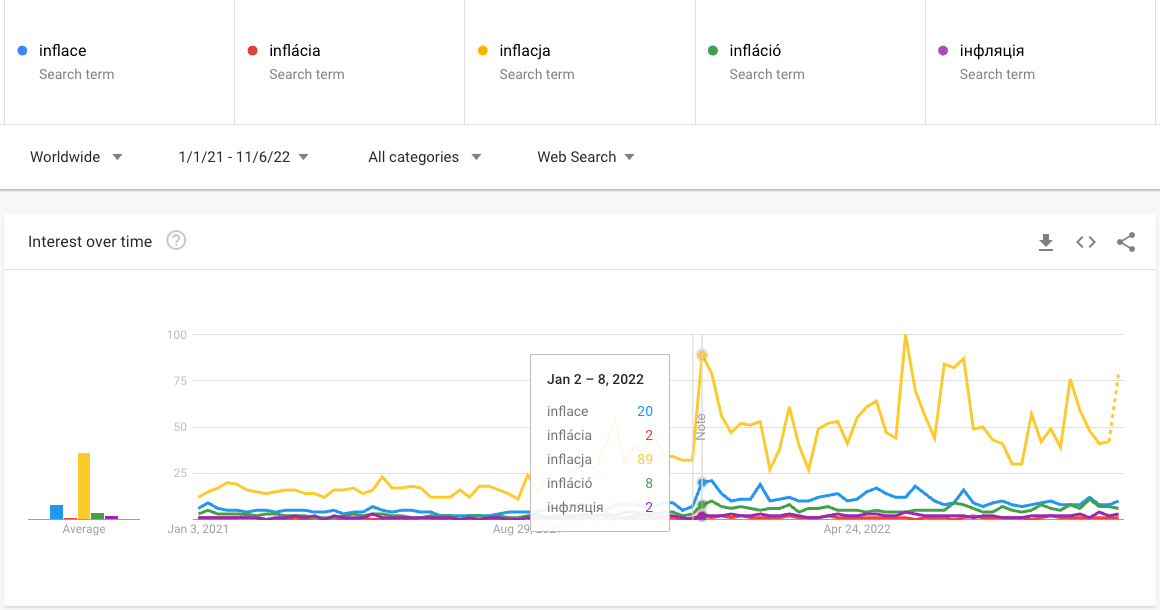Click the yellow inflacja peak point at 100
The width and height of the screenshot is (1160, 610).
[905, 336]
